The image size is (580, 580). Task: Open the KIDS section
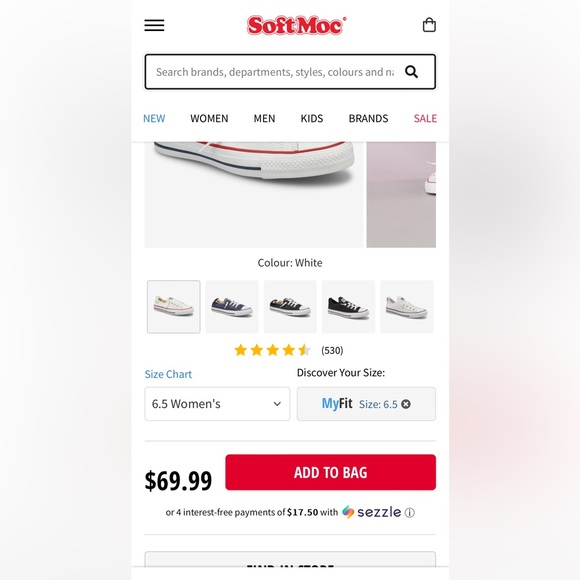(x=311, y=118)
